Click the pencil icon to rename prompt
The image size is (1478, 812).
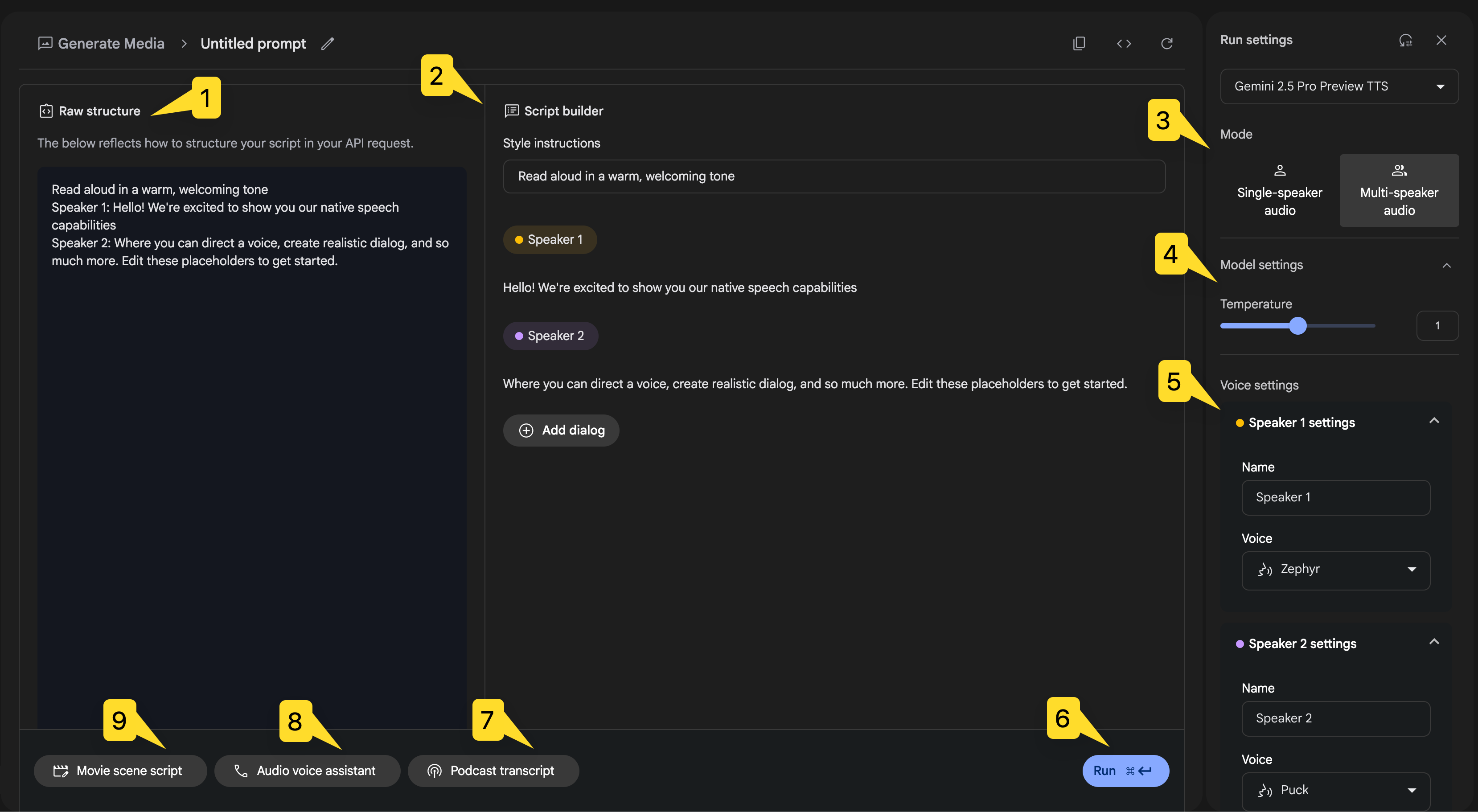click(x=328, y=44)
